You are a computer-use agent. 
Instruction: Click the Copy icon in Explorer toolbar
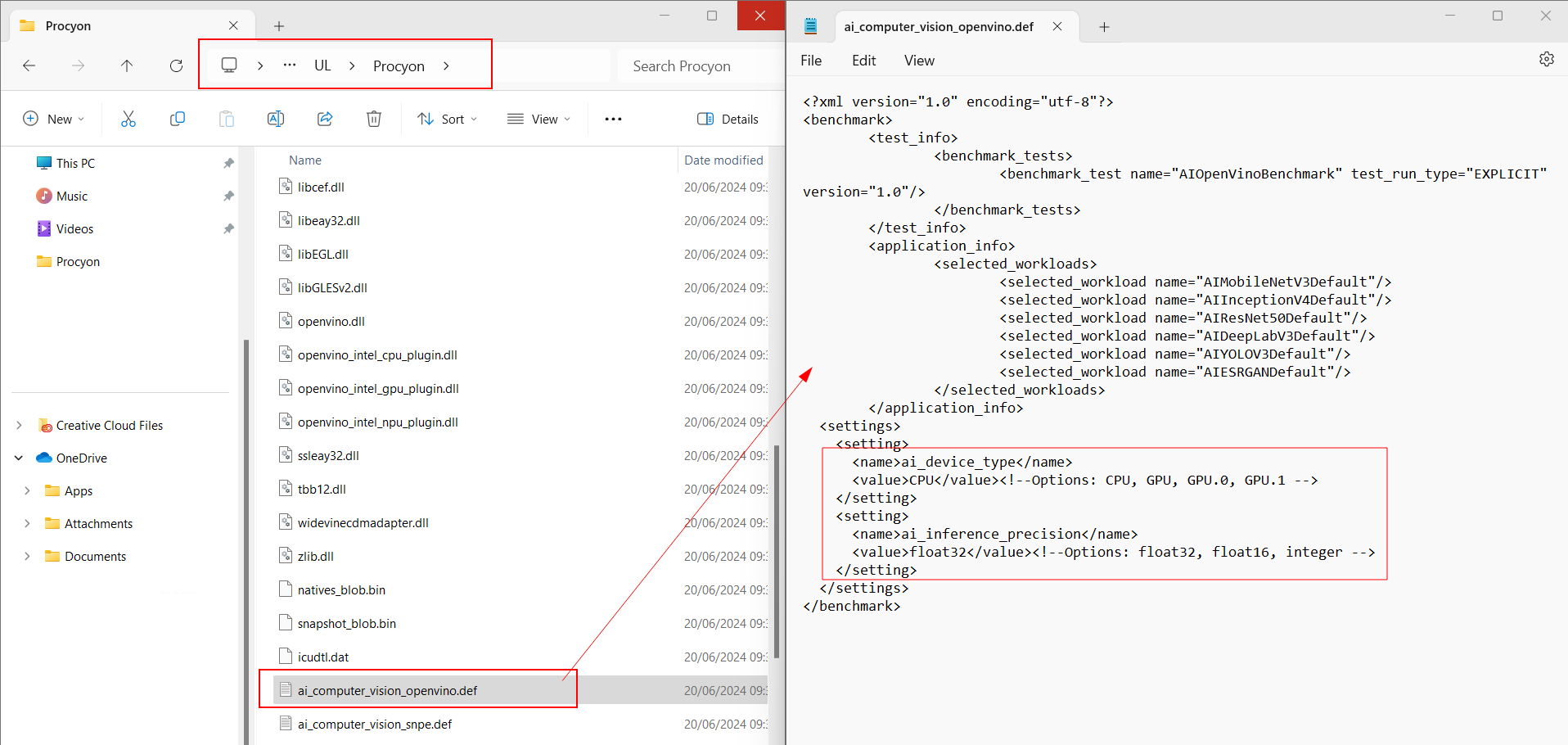(x=178, y=119)
